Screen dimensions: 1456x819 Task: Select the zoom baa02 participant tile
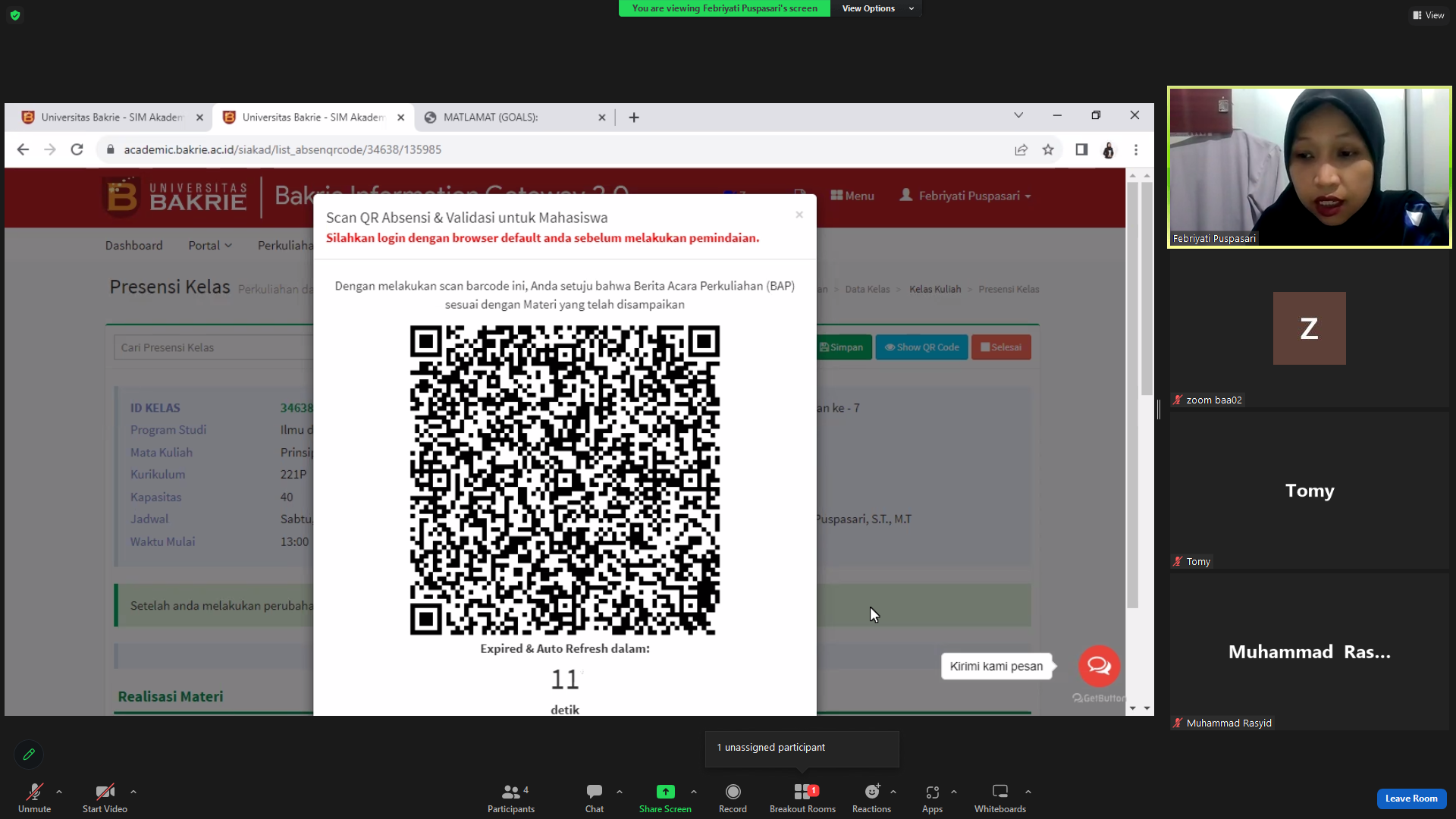(x=1310, y=328)
